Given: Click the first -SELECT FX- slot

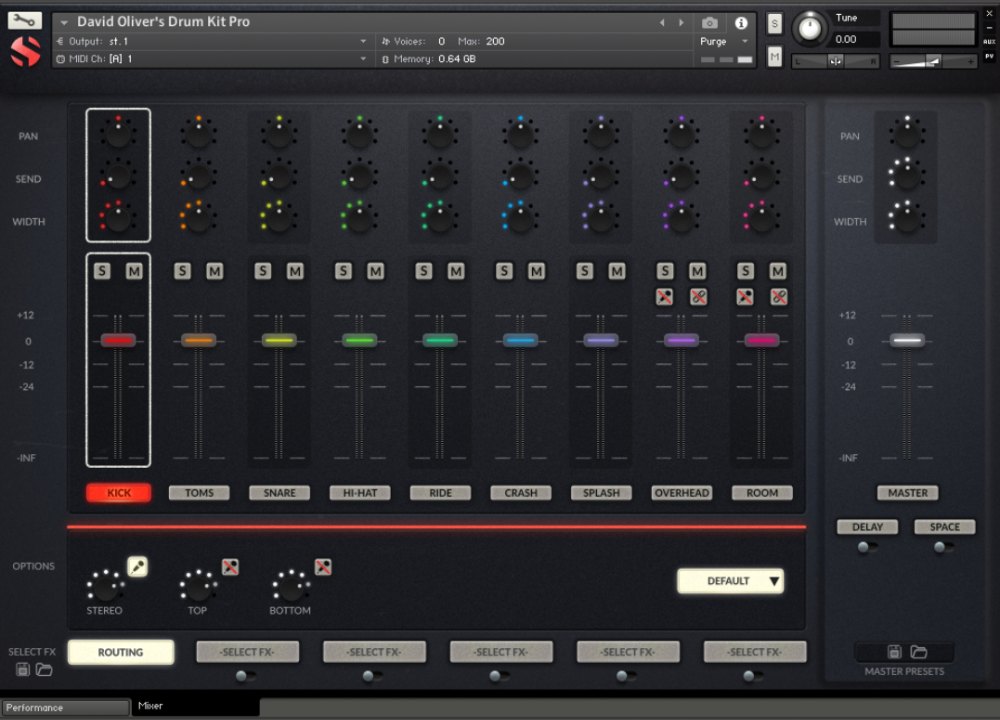Looking at the screenshot, I should coord(247,651).
